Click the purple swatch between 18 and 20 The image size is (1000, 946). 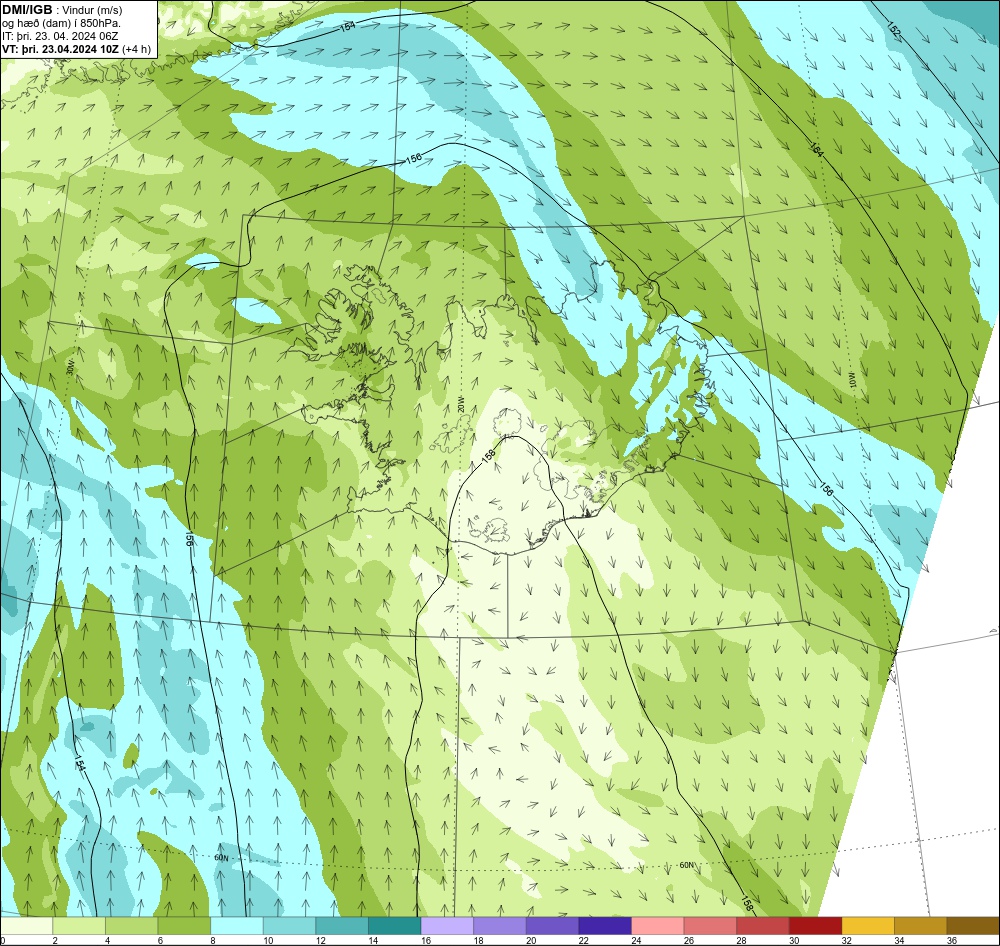click(x=500, y=926)
